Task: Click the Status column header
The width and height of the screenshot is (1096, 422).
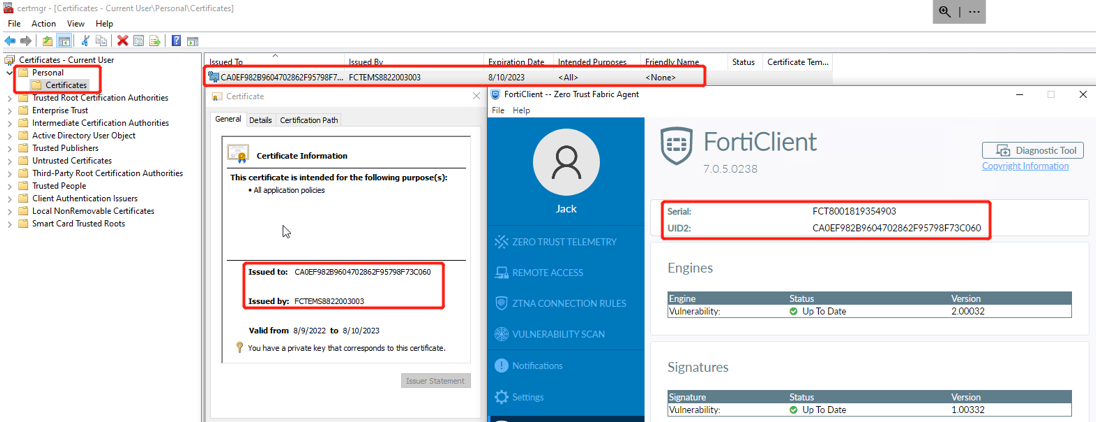Action: [745, 61]
